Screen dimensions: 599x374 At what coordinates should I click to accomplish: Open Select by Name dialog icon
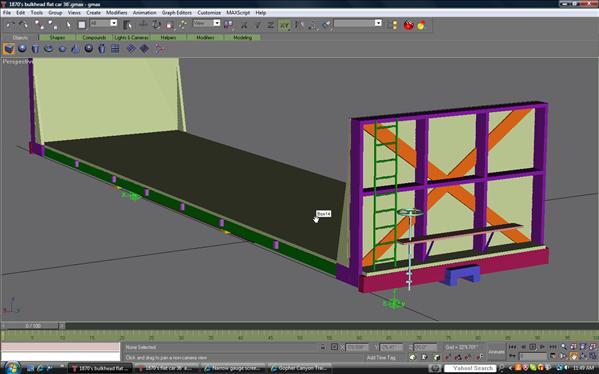[x=128, y=25]
